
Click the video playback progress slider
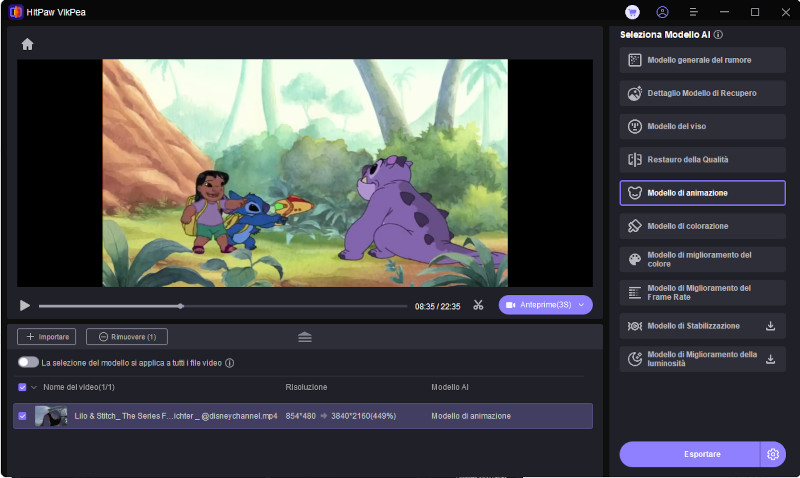click(222, 306)
